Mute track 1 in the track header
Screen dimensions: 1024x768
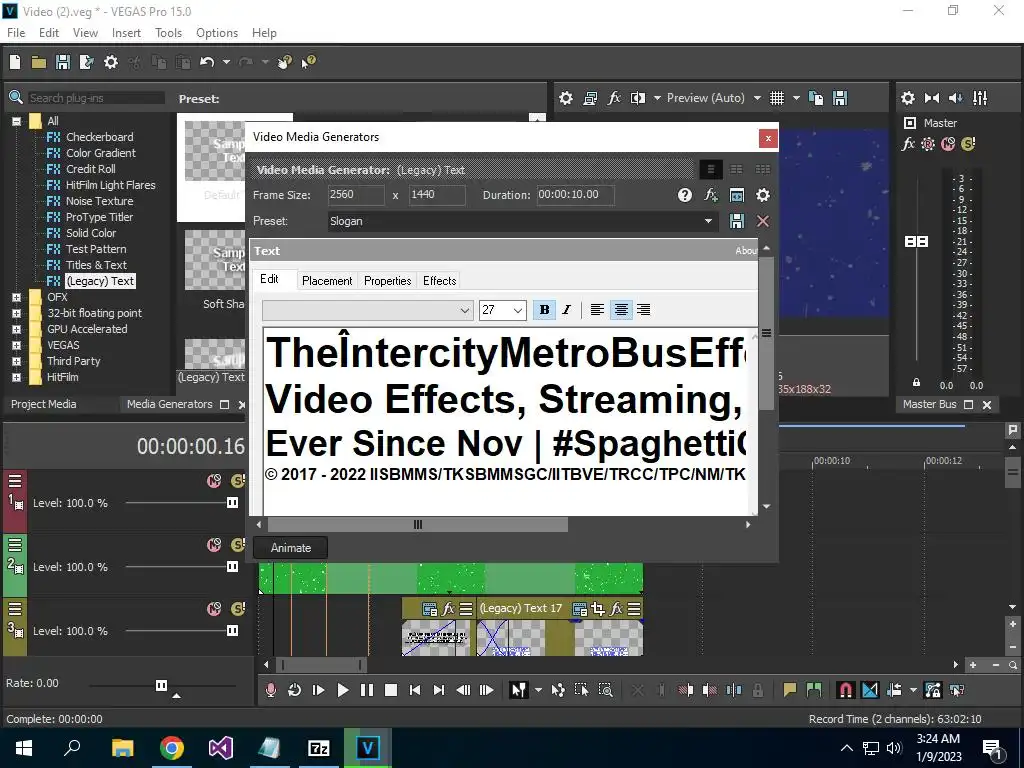pyautogui.click(x=214, y=481)
